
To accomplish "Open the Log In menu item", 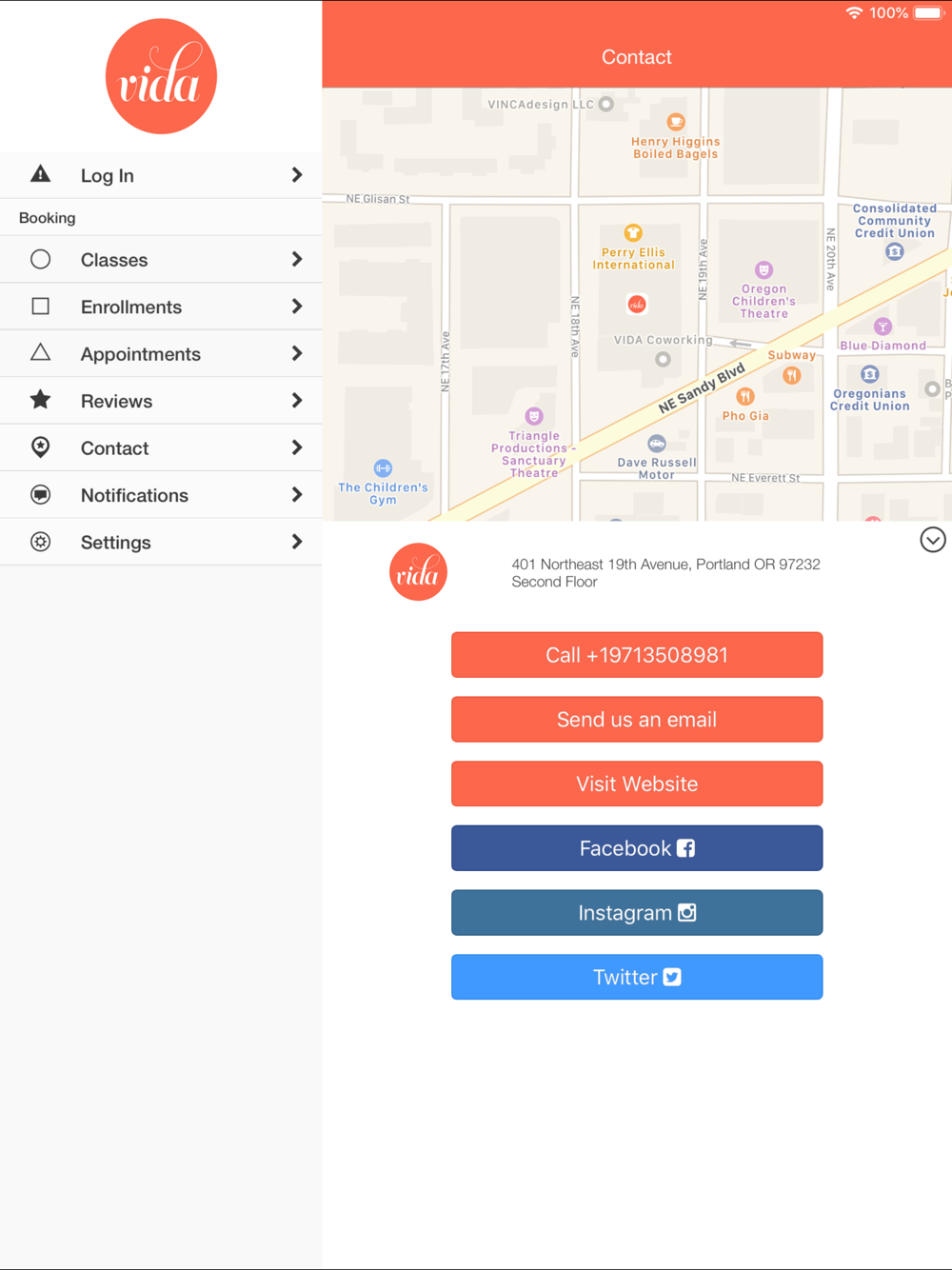I will [x=161, y=175].
